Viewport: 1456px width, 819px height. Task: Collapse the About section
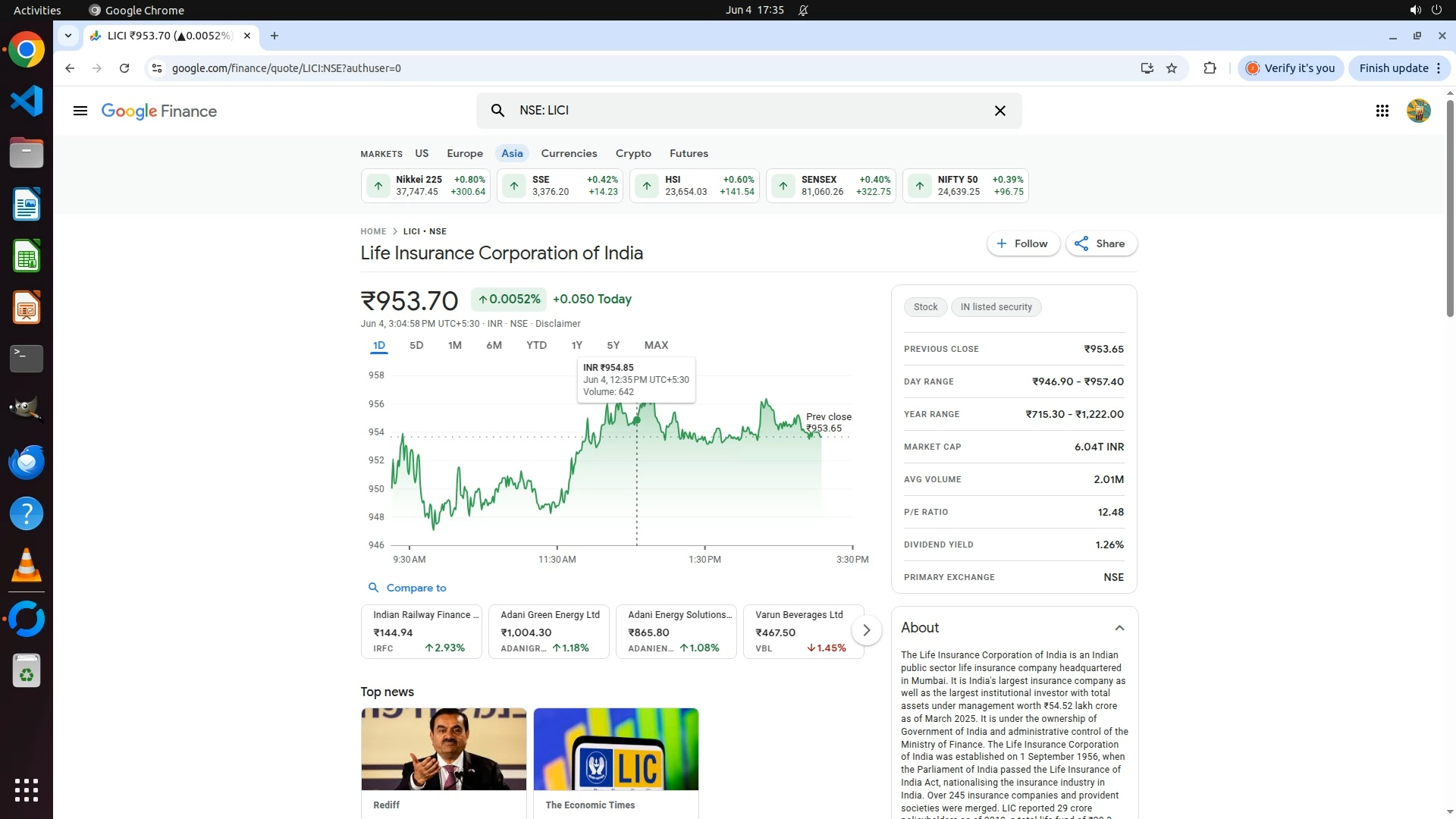click(1119, 628)
